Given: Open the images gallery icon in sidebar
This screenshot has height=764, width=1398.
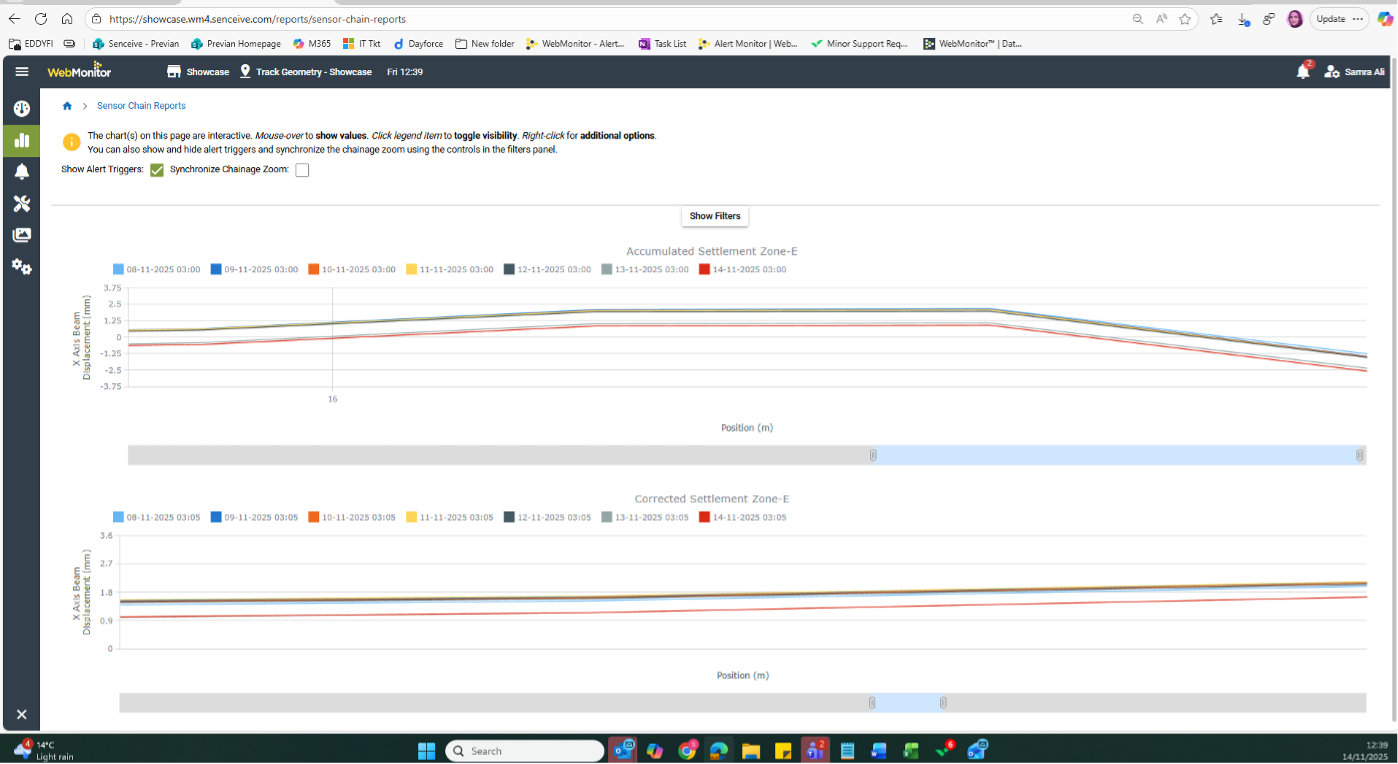Looking at the screenshot, I should (21, 235).
